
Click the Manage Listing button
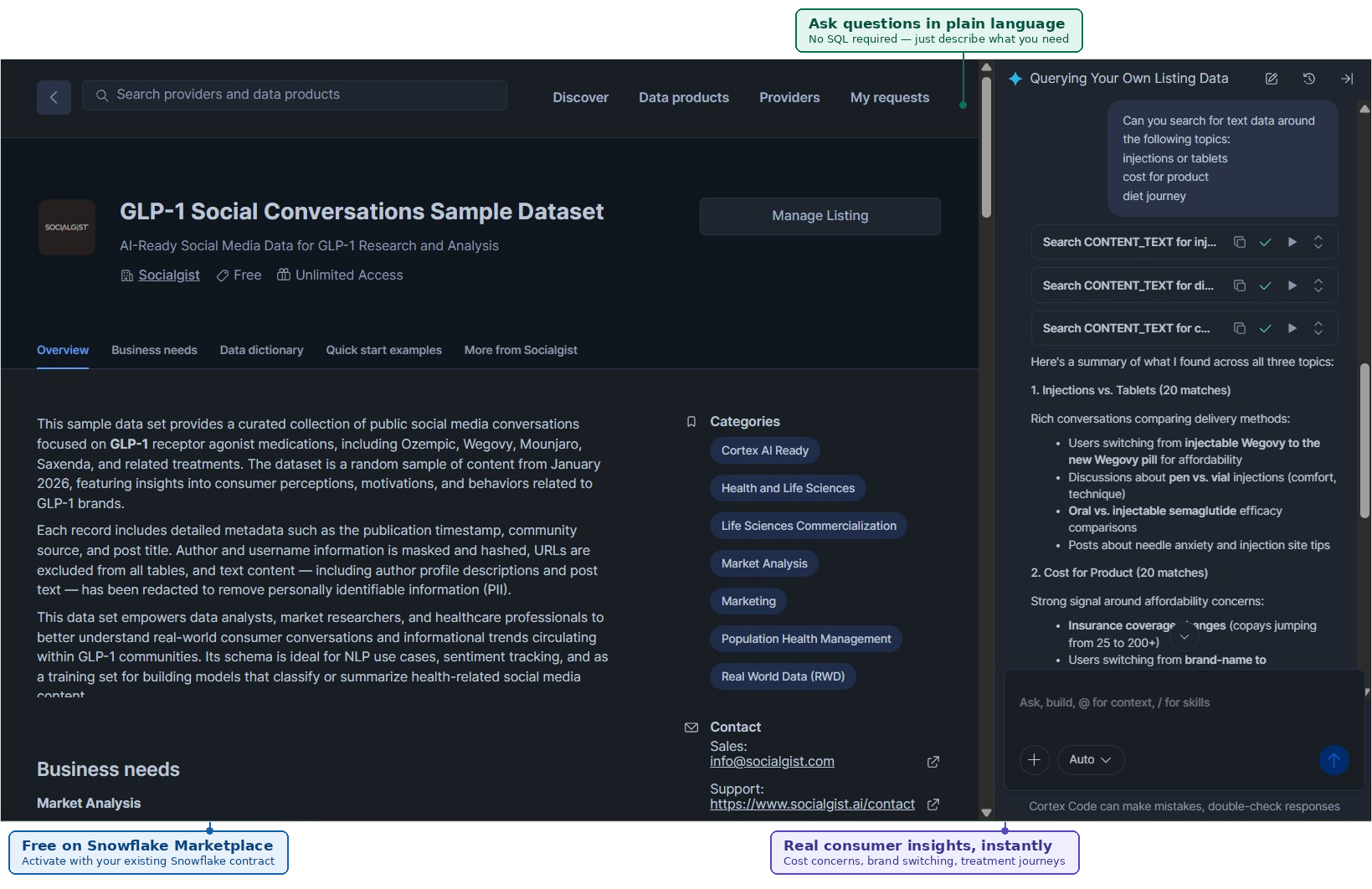tap(820, 216)
